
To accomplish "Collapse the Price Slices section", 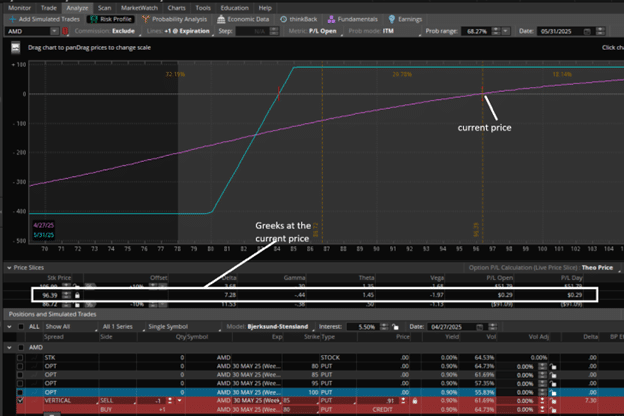I will click(9, 267).
